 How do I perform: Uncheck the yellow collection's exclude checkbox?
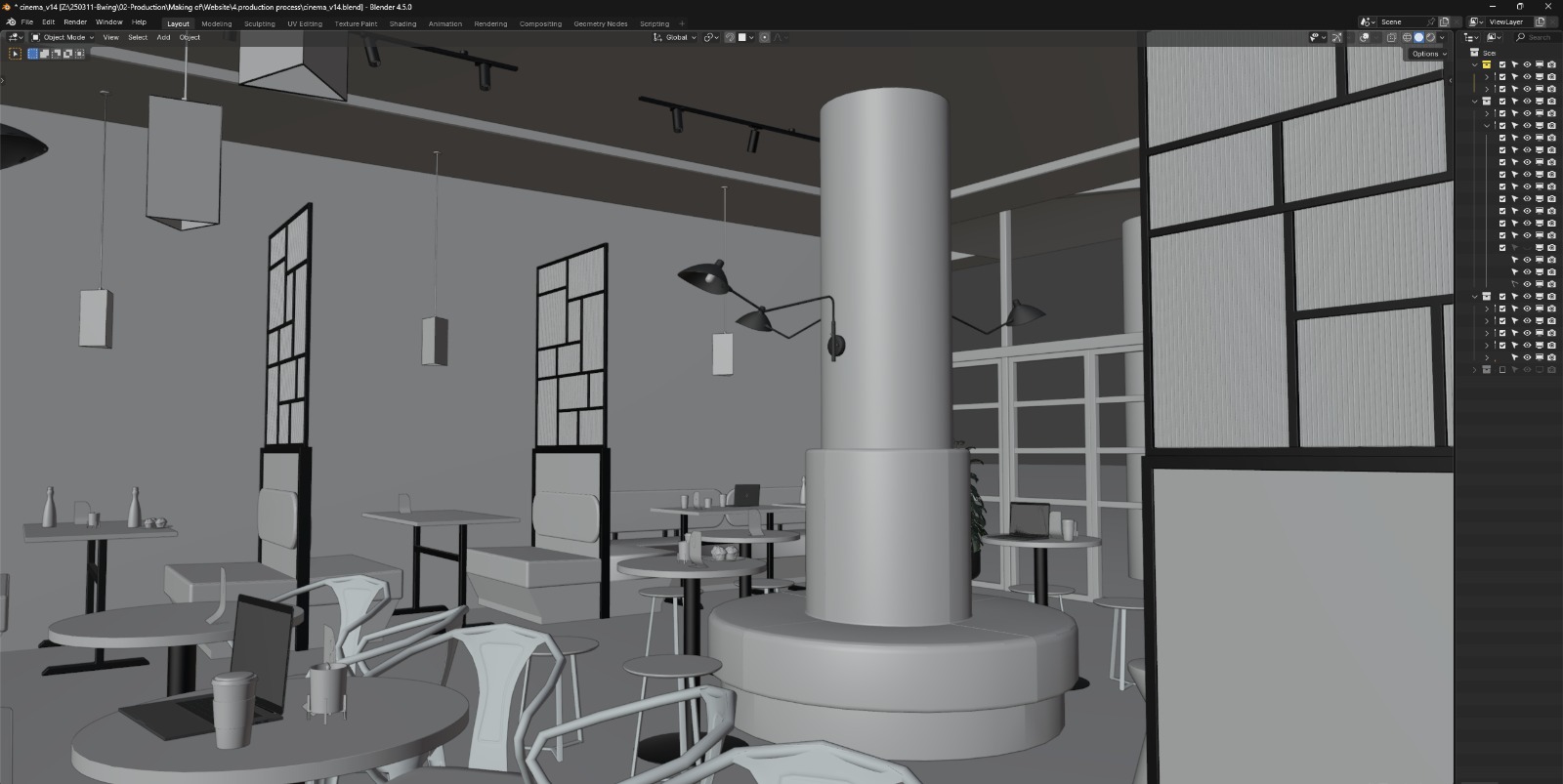(x=1502, y=64)
